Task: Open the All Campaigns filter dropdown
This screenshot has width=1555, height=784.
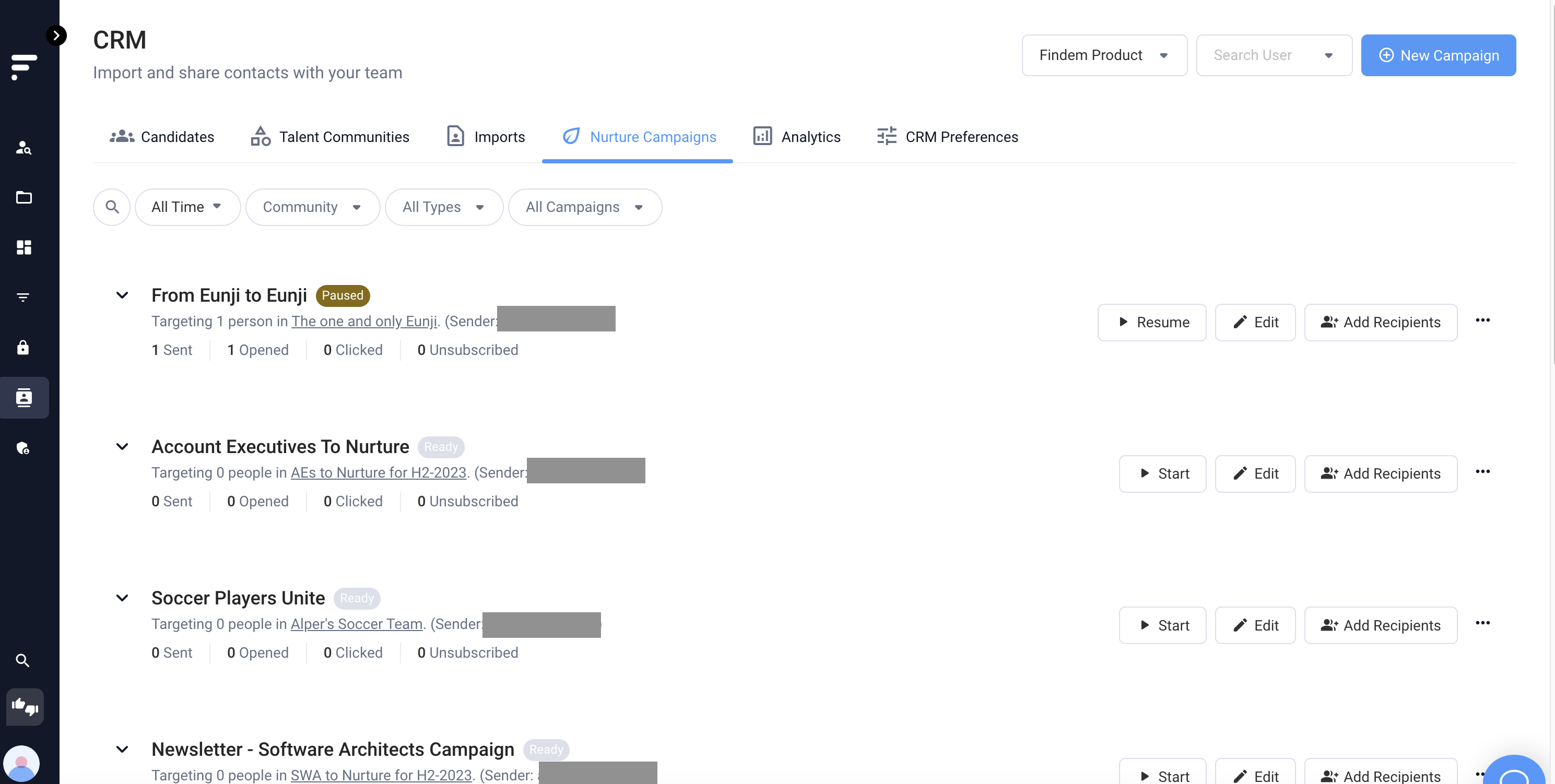Action: [x=585, y=207]
